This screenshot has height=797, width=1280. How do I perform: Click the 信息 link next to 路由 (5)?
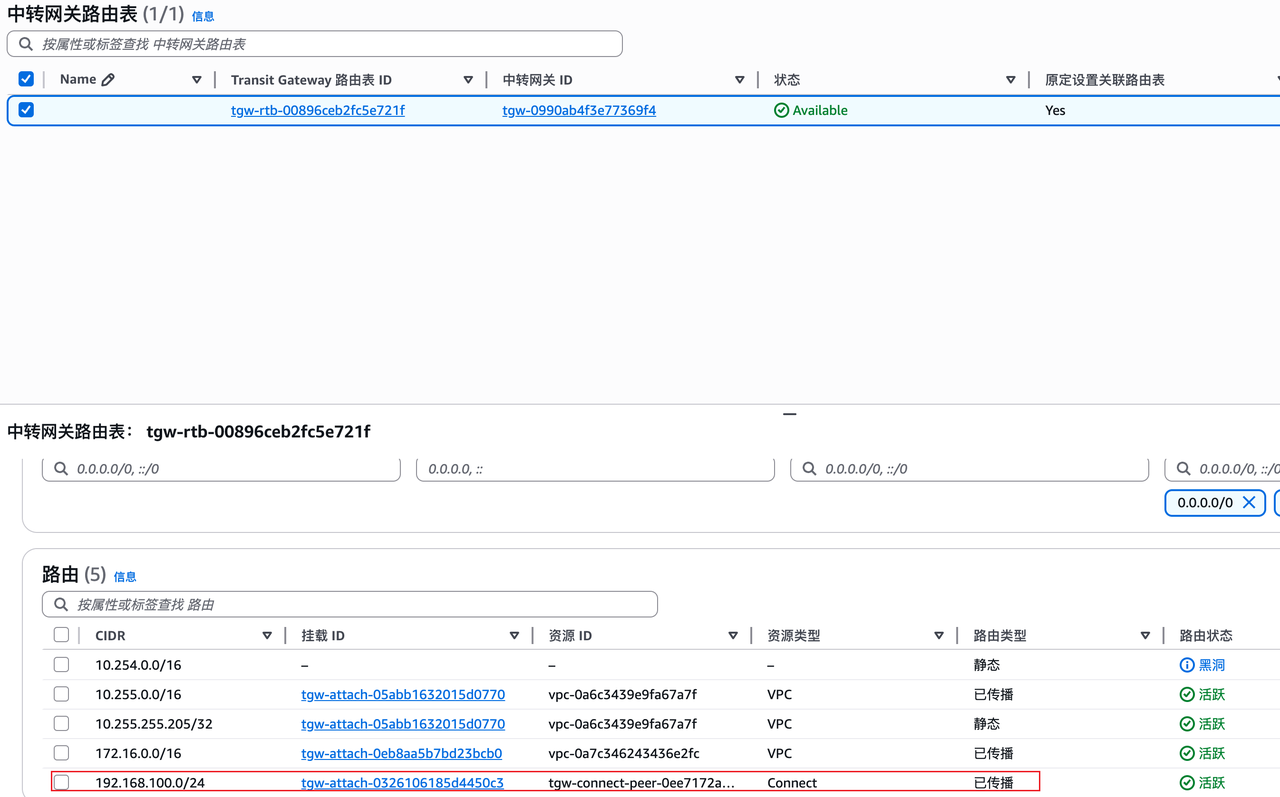pos(125,577)
